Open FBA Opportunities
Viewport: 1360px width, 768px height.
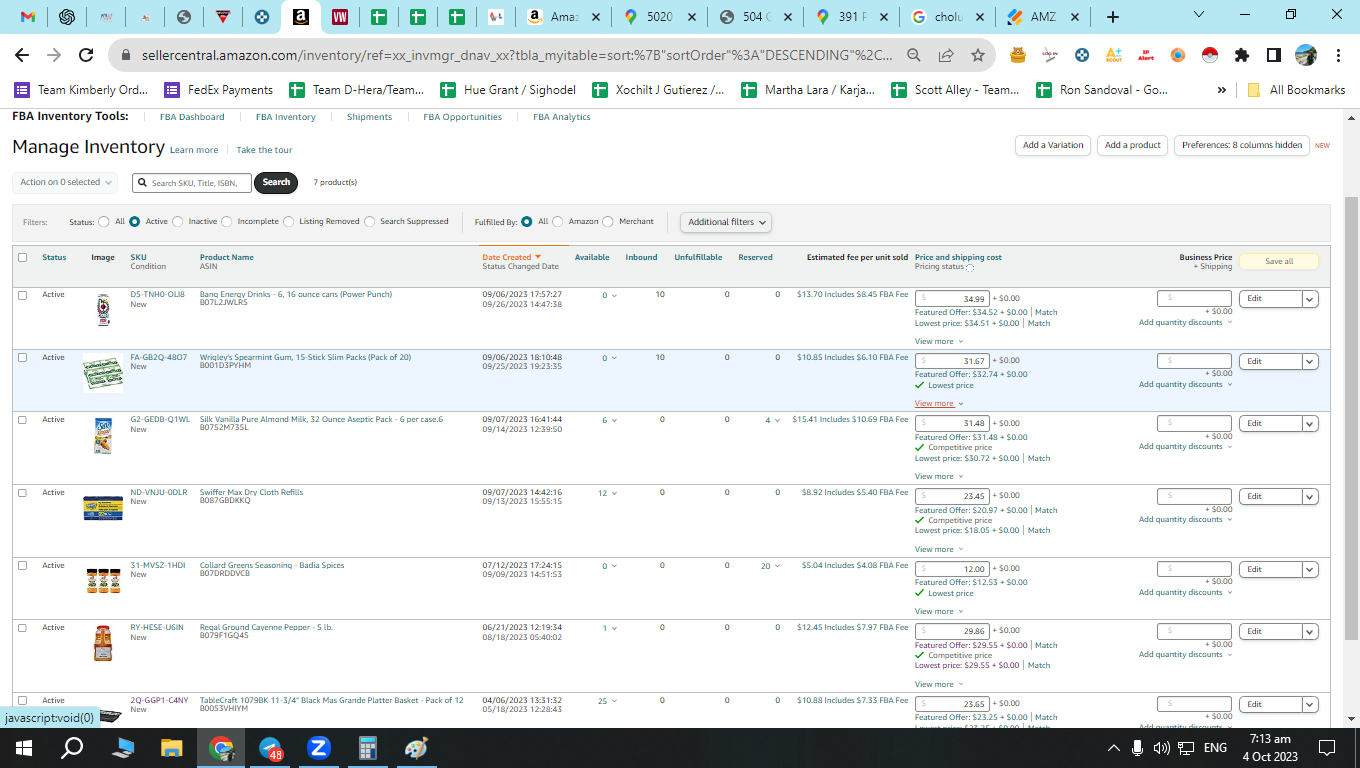[x=463, y=117]
